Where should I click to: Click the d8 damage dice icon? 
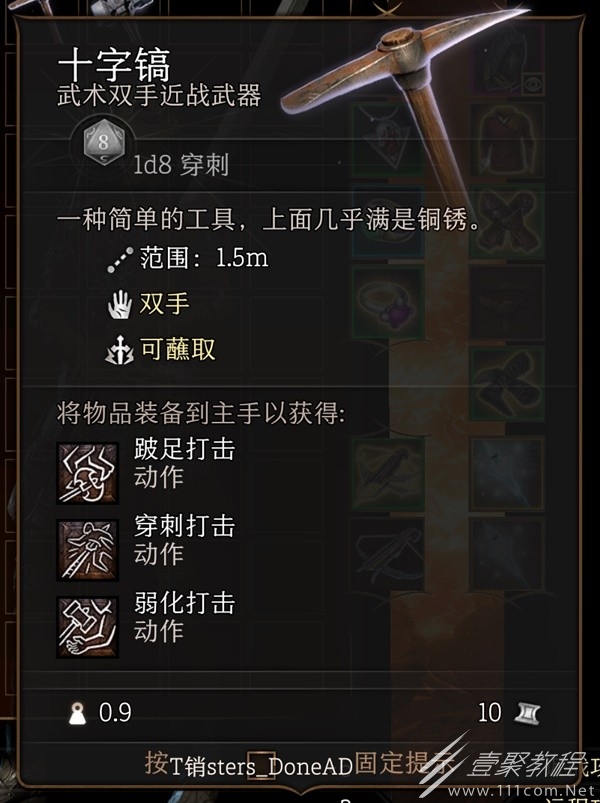point(104,142)
